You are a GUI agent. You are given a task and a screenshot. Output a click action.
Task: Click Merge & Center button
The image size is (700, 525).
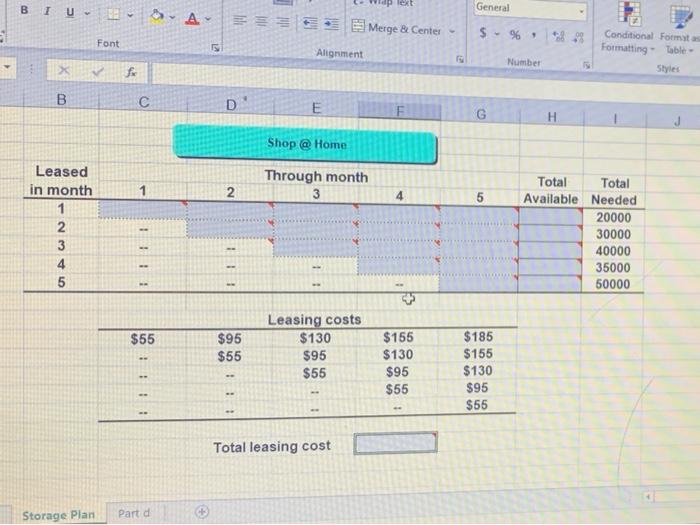(396, 28)
